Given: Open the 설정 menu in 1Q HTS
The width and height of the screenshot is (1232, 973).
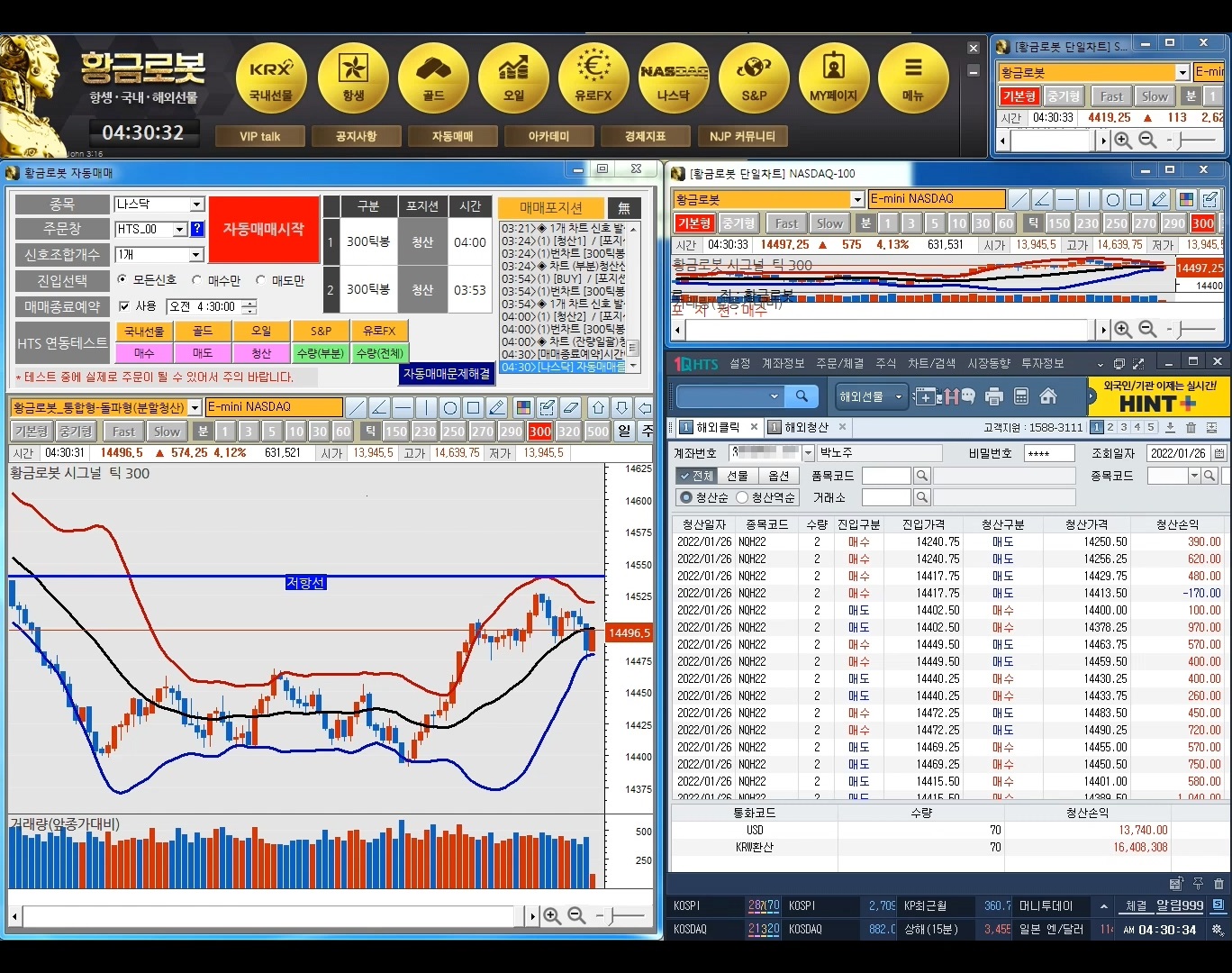Looking at the screenshot, I should tap(740, 363).
